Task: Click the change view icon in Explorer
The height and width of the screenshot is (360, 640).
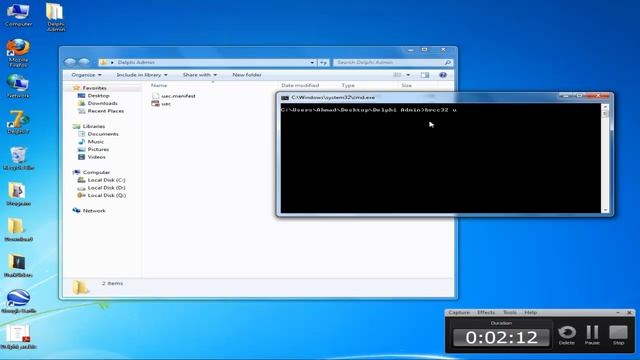Action: click(397, 75)
